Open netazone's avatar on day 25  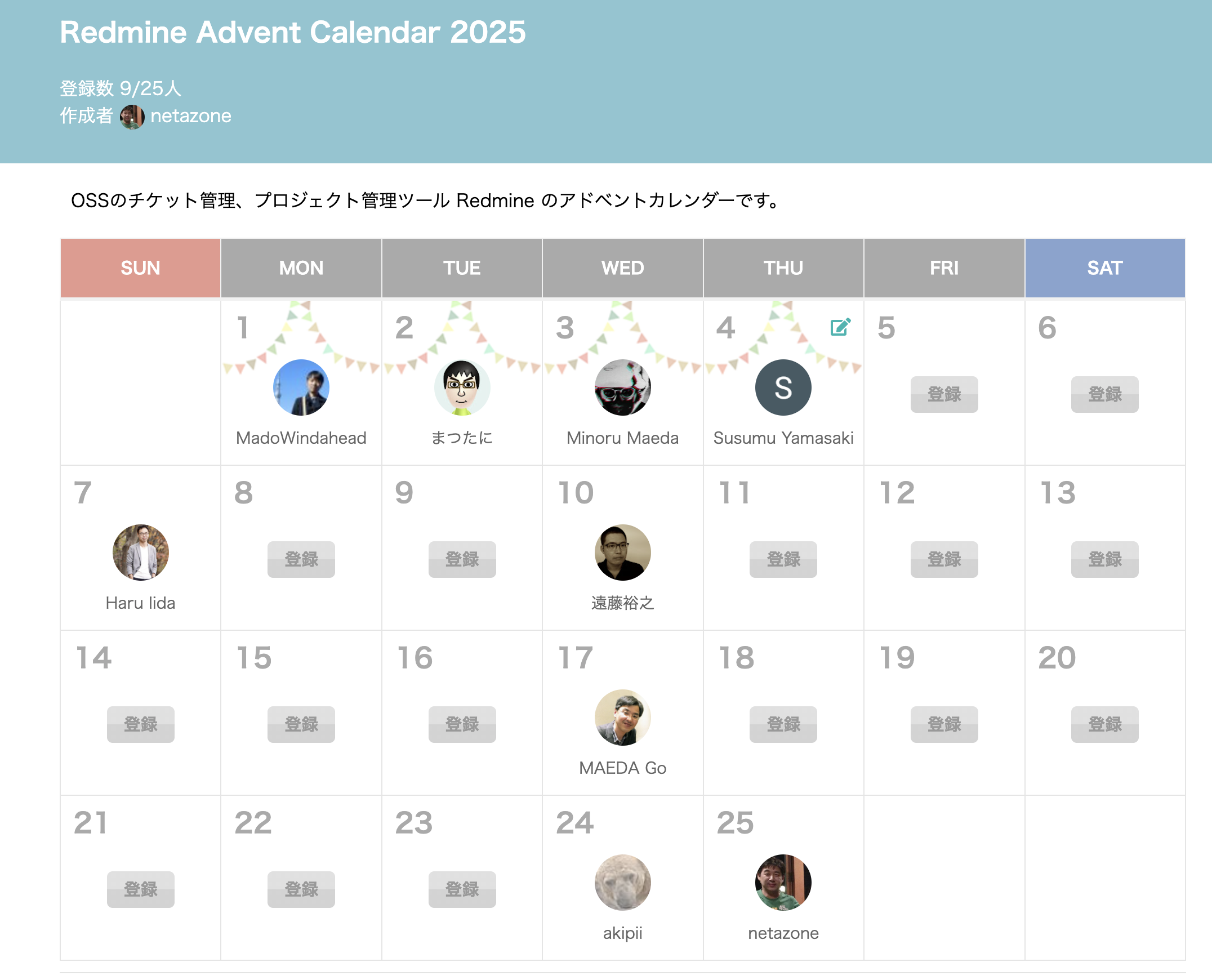[x=783, y=882]
